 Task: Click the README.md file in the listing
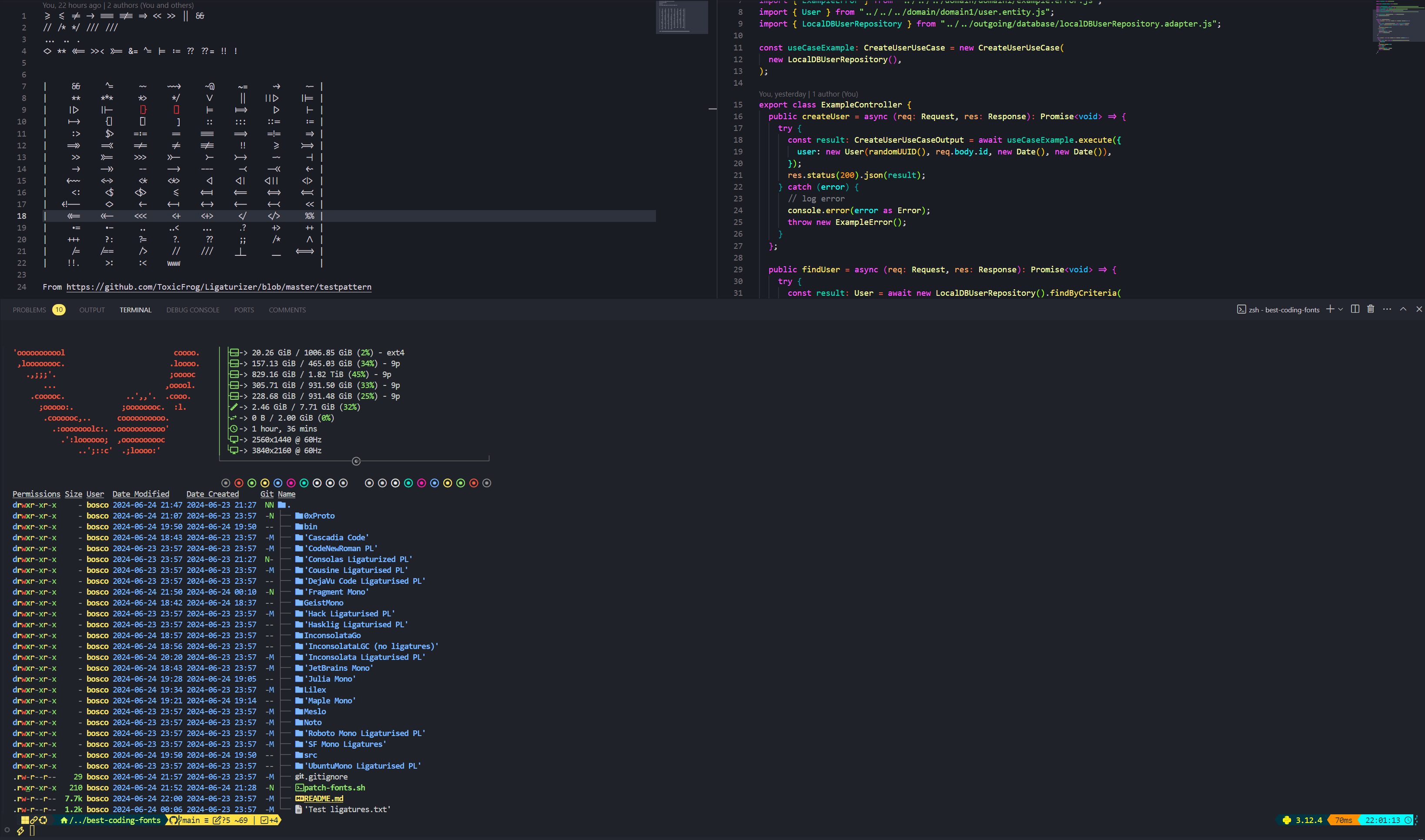[323, 798]
